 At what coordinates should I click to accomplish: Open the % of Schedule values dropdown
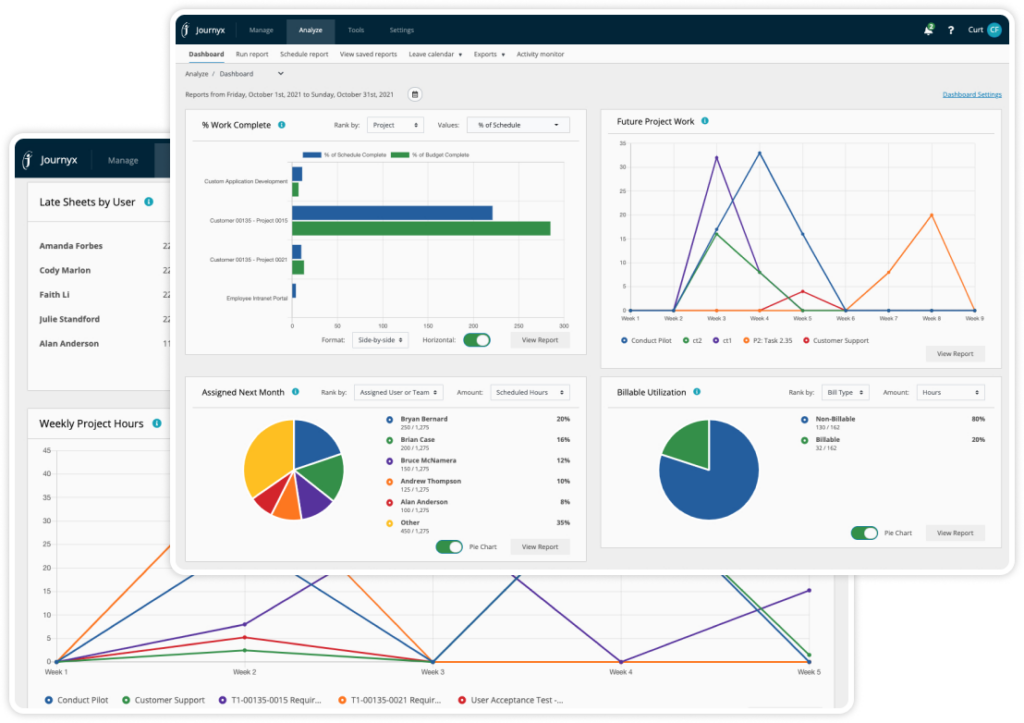(x=518, y=125)
